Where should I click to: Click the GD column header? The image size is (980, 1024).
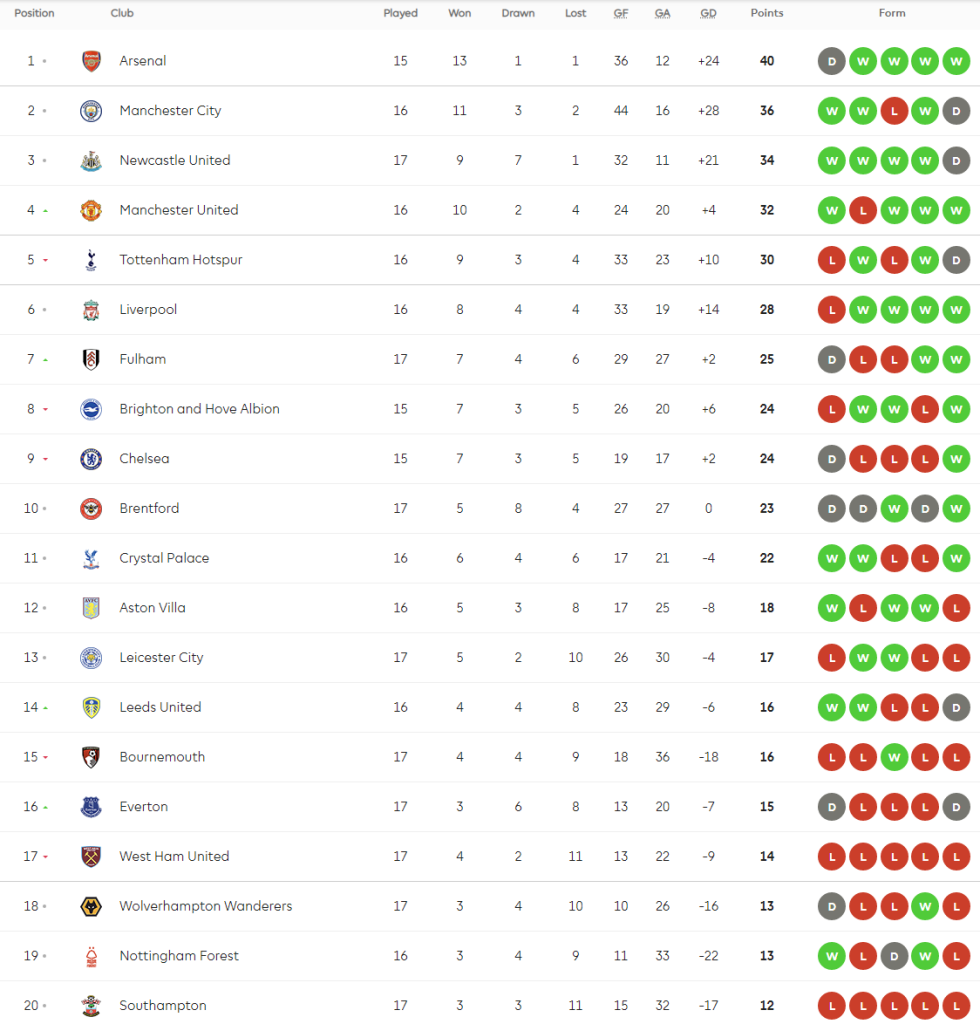click(708, 14)
